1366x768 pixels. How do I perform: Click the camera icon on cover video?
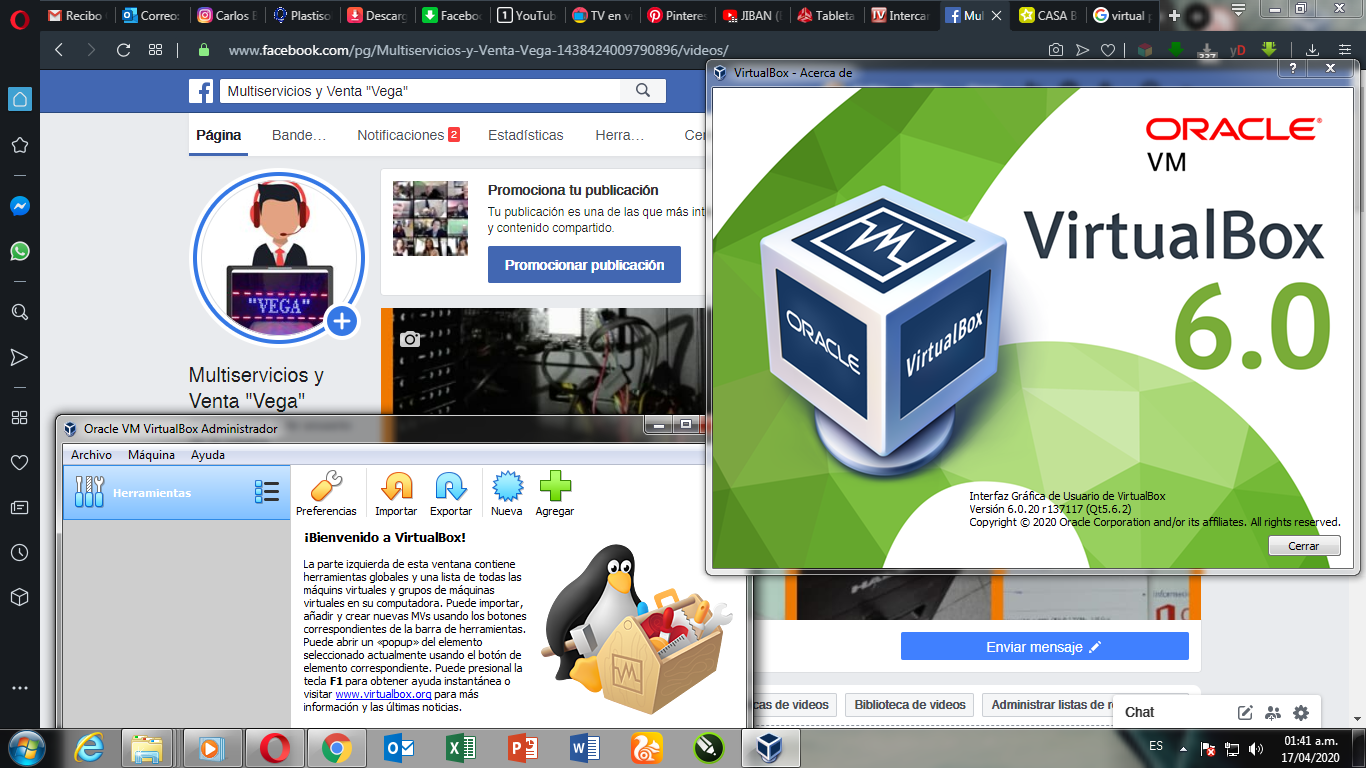[410, 340]
